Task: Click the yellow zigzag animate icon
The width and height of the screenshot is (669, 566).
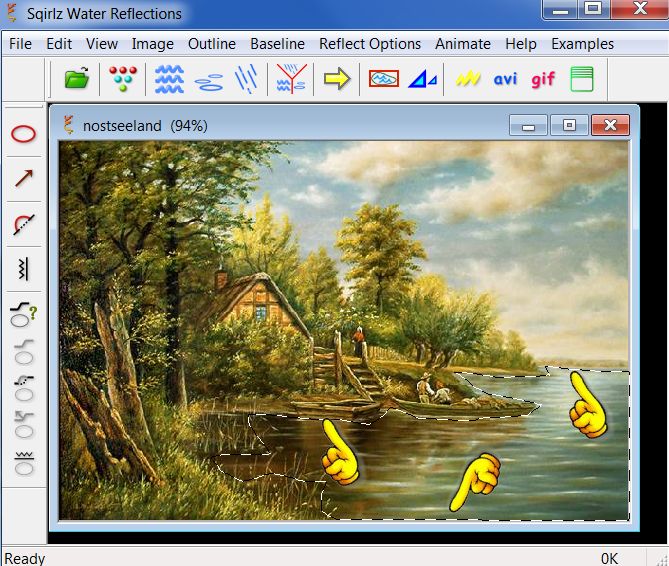Action: pos(468,79)
